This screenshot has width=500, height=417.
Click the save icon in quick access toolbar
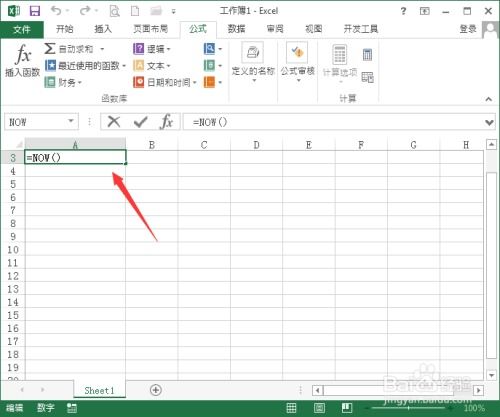pos(35,11)
